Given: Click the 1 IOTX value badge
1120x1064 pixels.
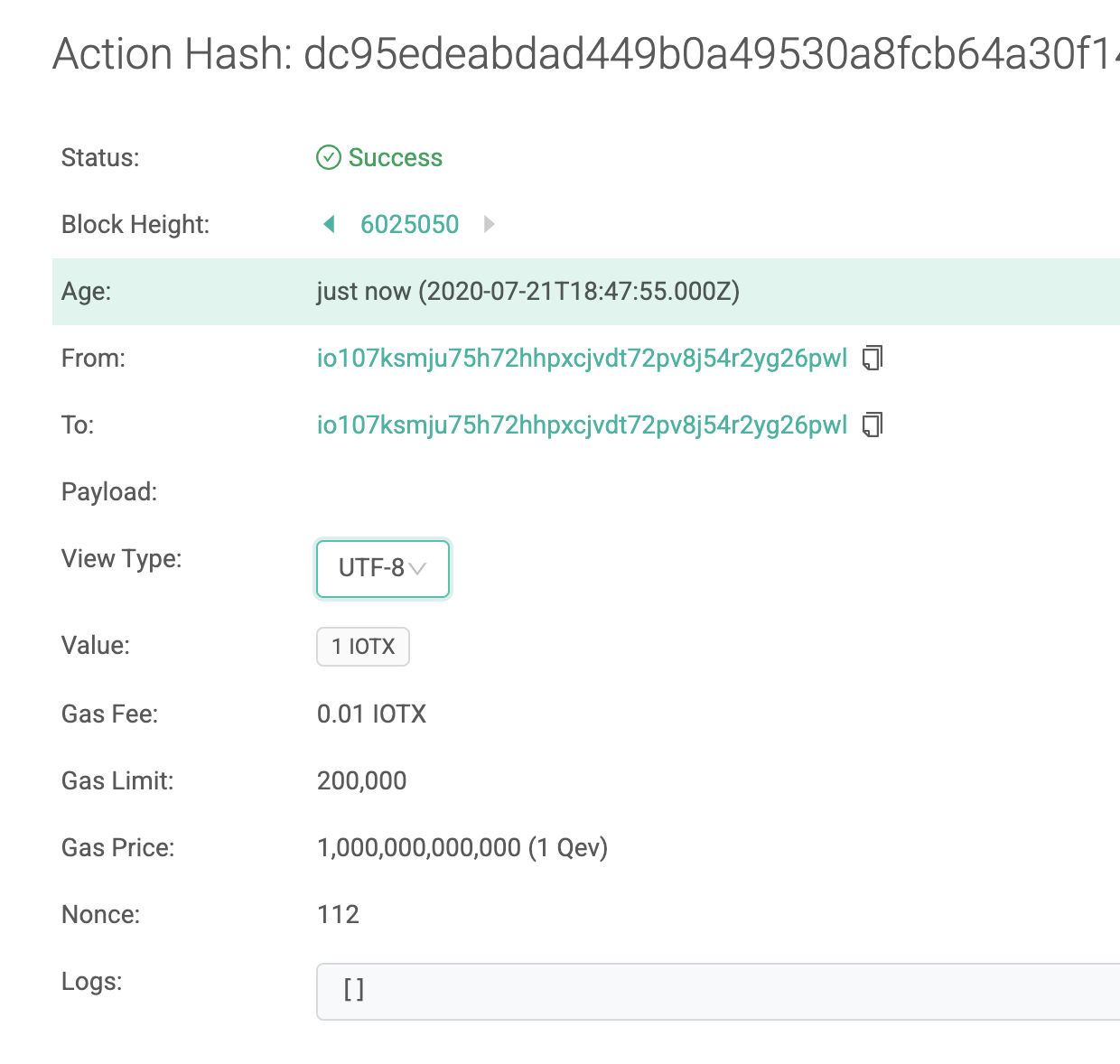Looking at the screenshot, I should (362, 646).
